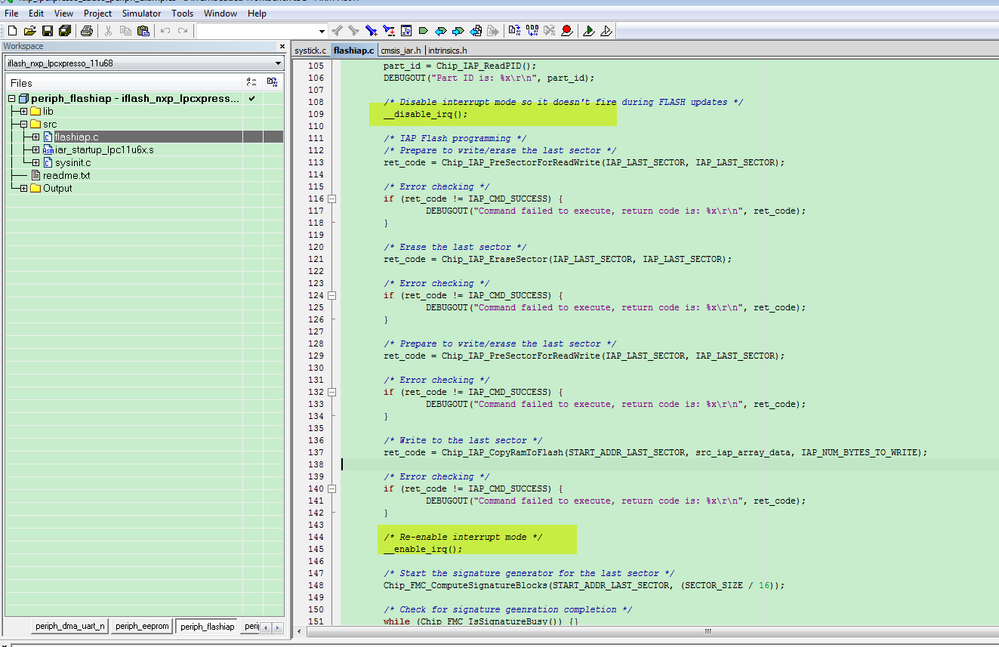
Task: Click the Copy icon in the toolbar
Action: pyautogui.click(x=126, y=31)
